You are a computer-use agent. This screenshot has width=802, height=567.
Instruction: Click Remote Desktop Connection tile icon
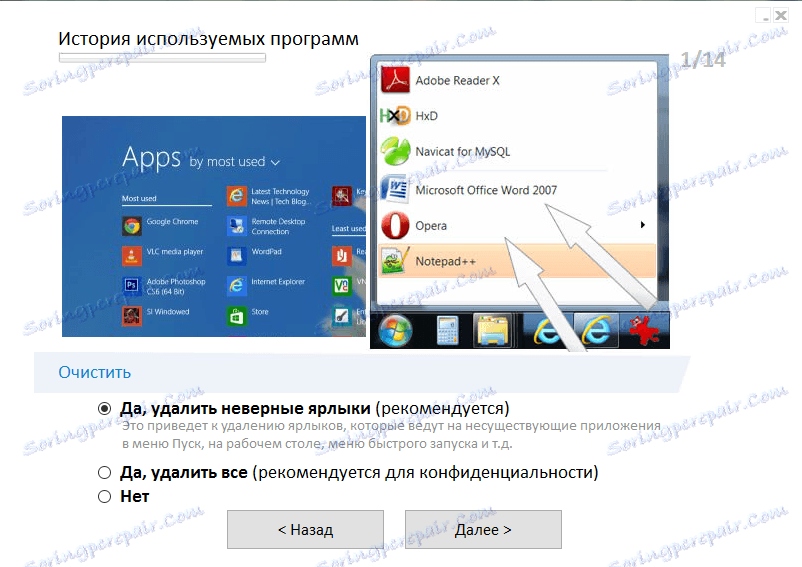[236, 226]
